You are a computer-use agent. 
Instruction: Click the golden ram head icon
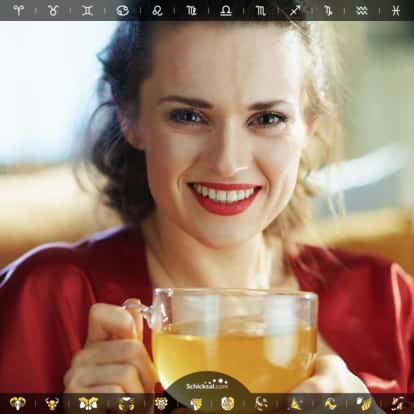18,403
